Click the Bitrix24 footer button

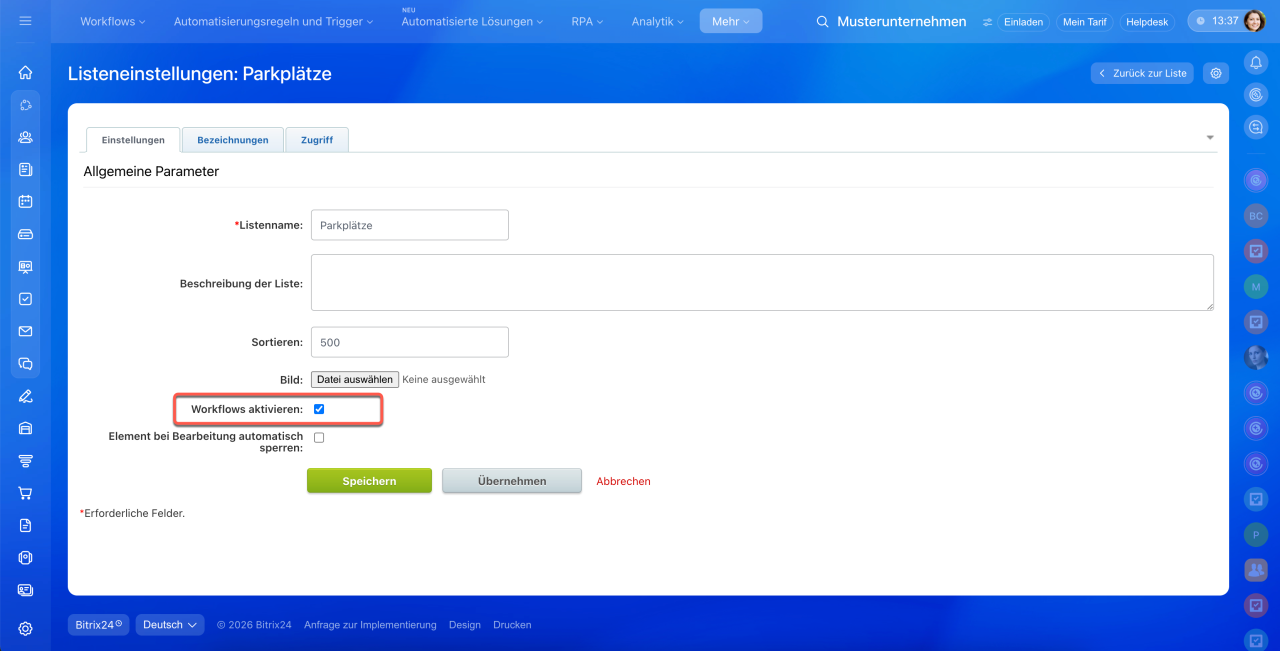(99, 625)
